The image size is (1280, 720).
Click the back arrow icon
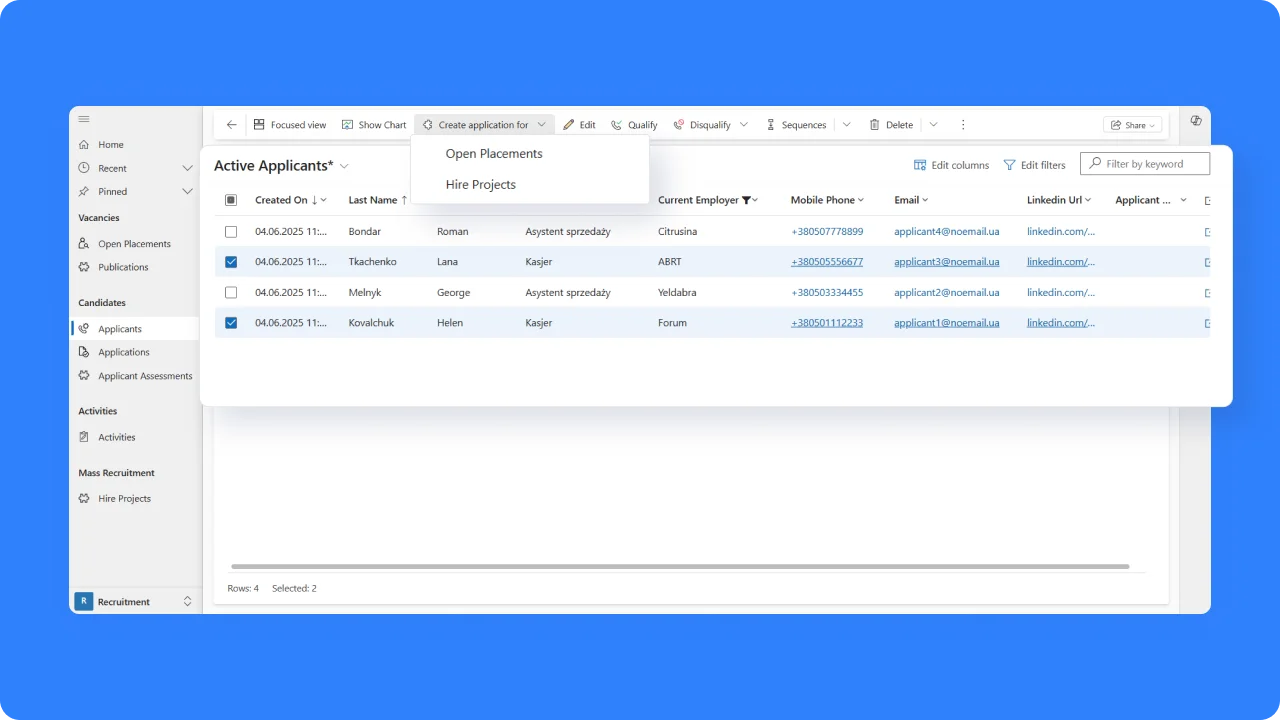click(x=232, y=125)
